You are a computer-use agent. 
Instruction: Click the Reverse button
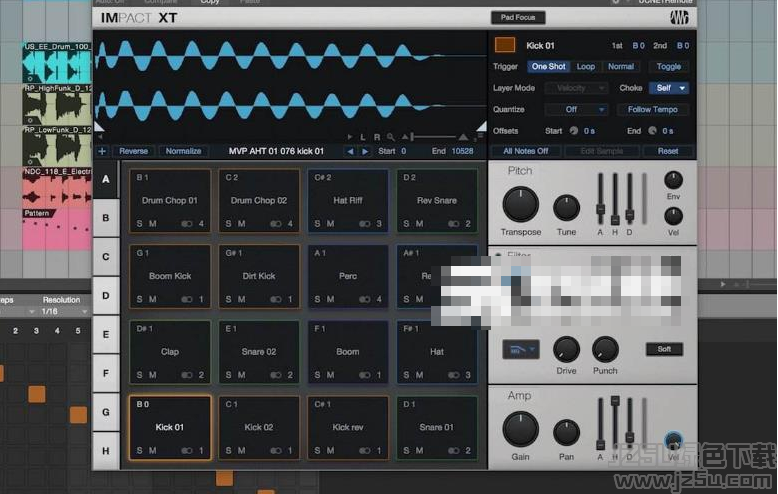[x=133, y=151]
